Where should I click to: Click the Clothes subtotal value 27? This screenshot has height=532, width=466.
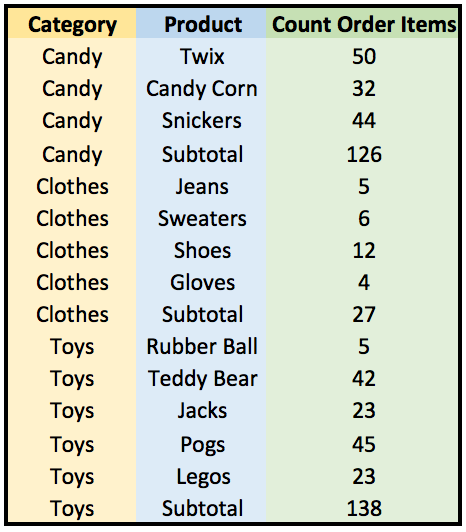(x=364, y=315)
